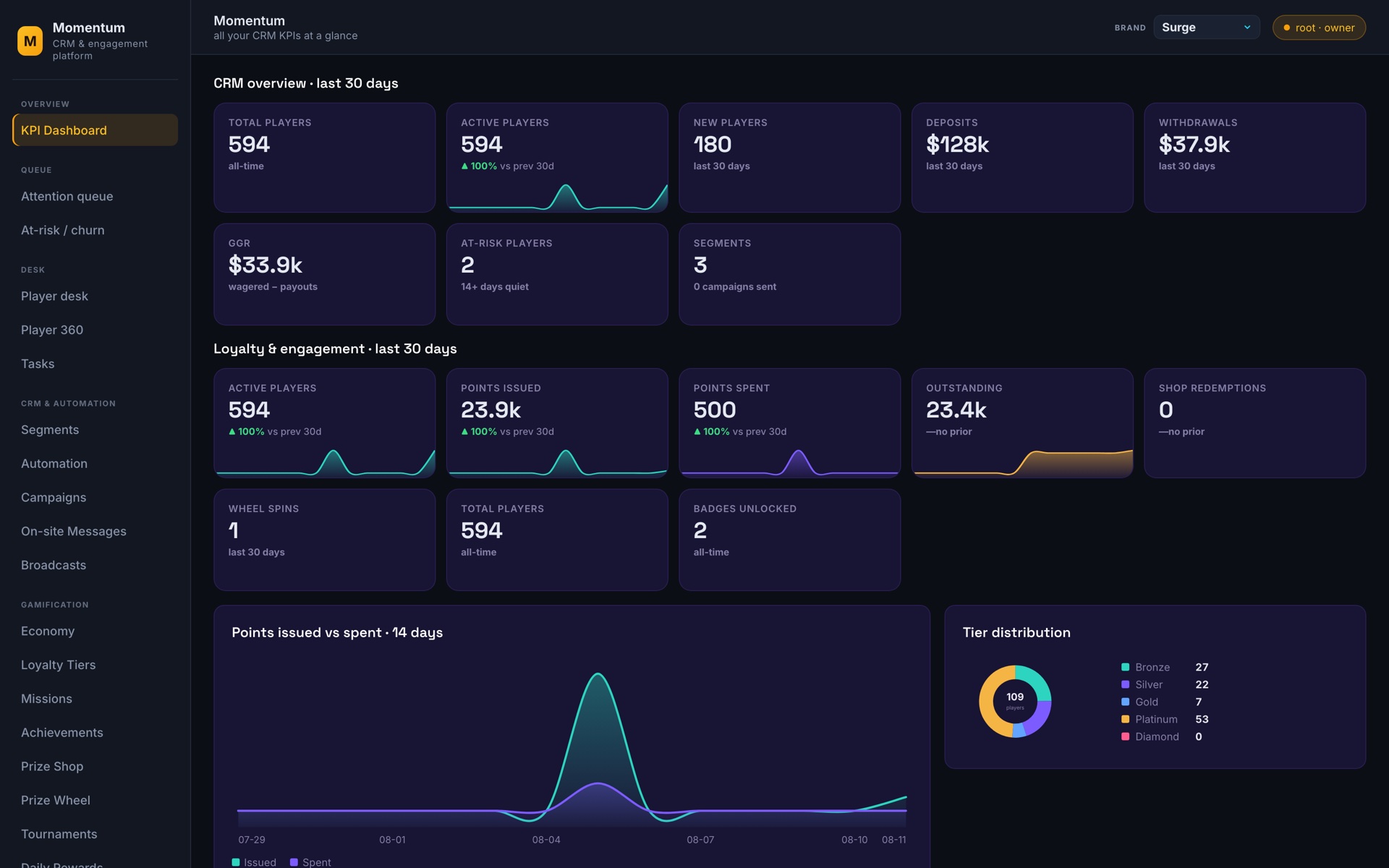
Task: Click the Silver purple legend swatch
Action: tap(1125, 684)
